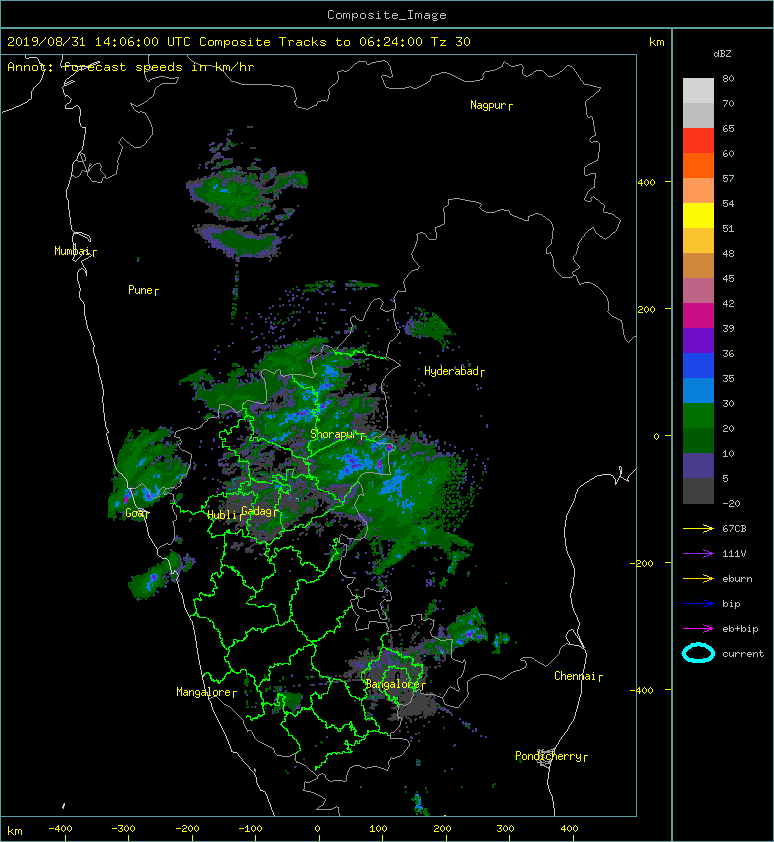774x842 pixels.
Task: Click the Nagpur city label
Action: click(x=488, y=105)
